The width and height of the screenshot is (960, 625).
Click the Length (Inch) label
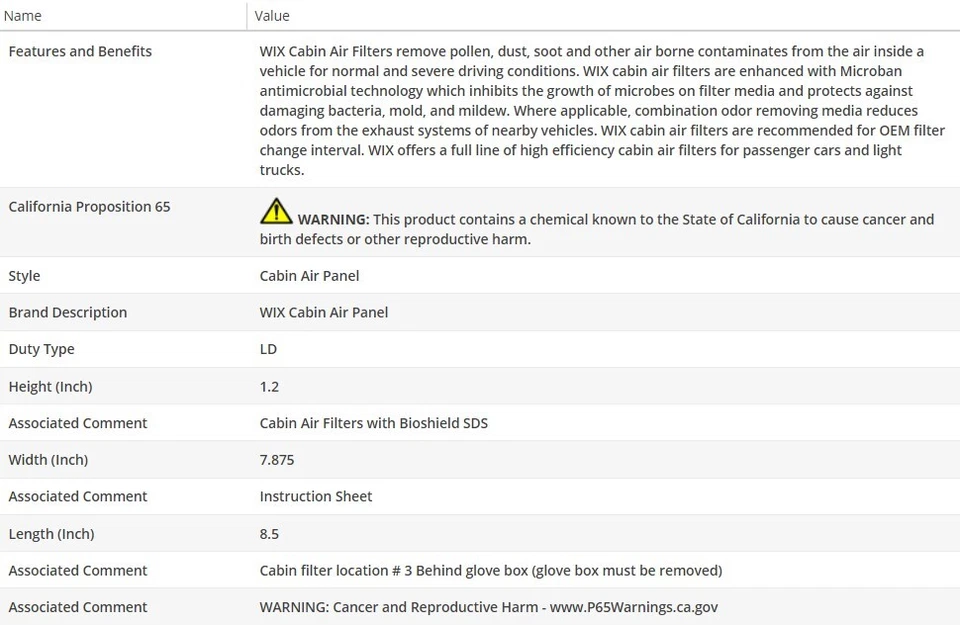51,534
